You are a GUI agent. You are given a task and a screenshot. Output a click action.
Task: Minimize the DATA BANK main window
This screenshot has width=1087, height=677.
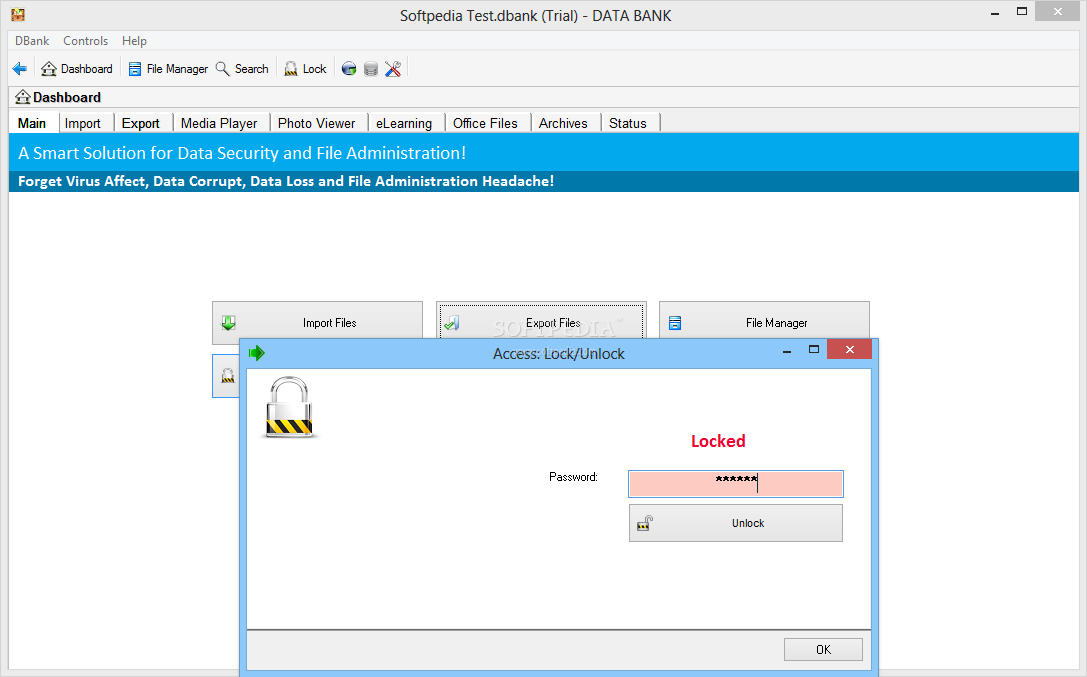click(995, 13)
